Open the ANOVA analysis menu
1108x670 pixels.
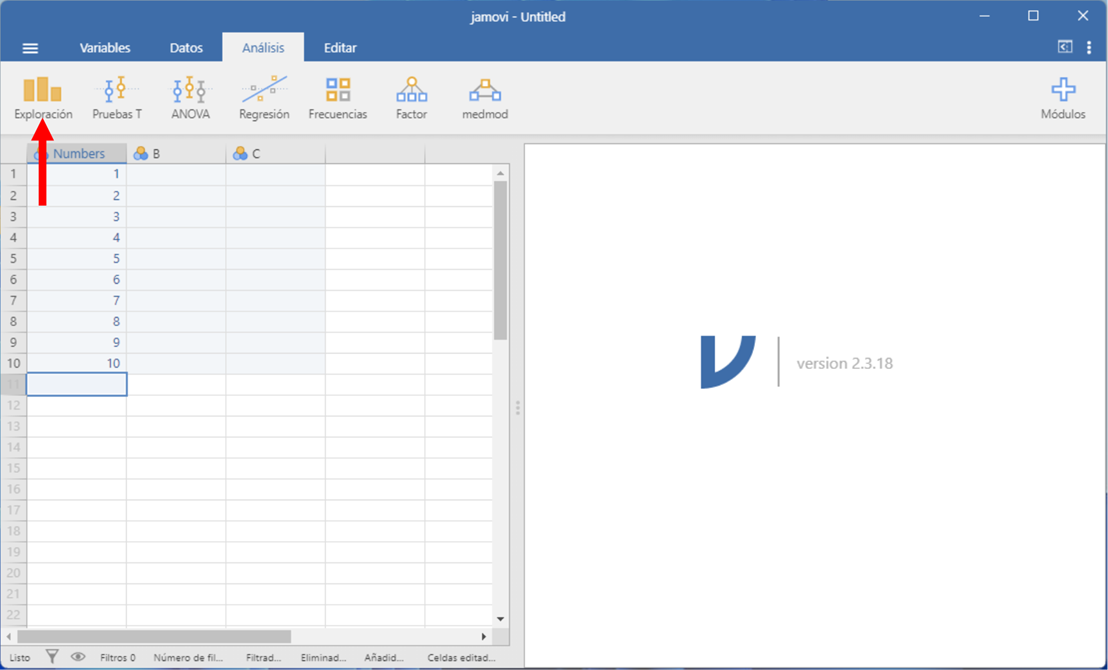click(190, 98)
